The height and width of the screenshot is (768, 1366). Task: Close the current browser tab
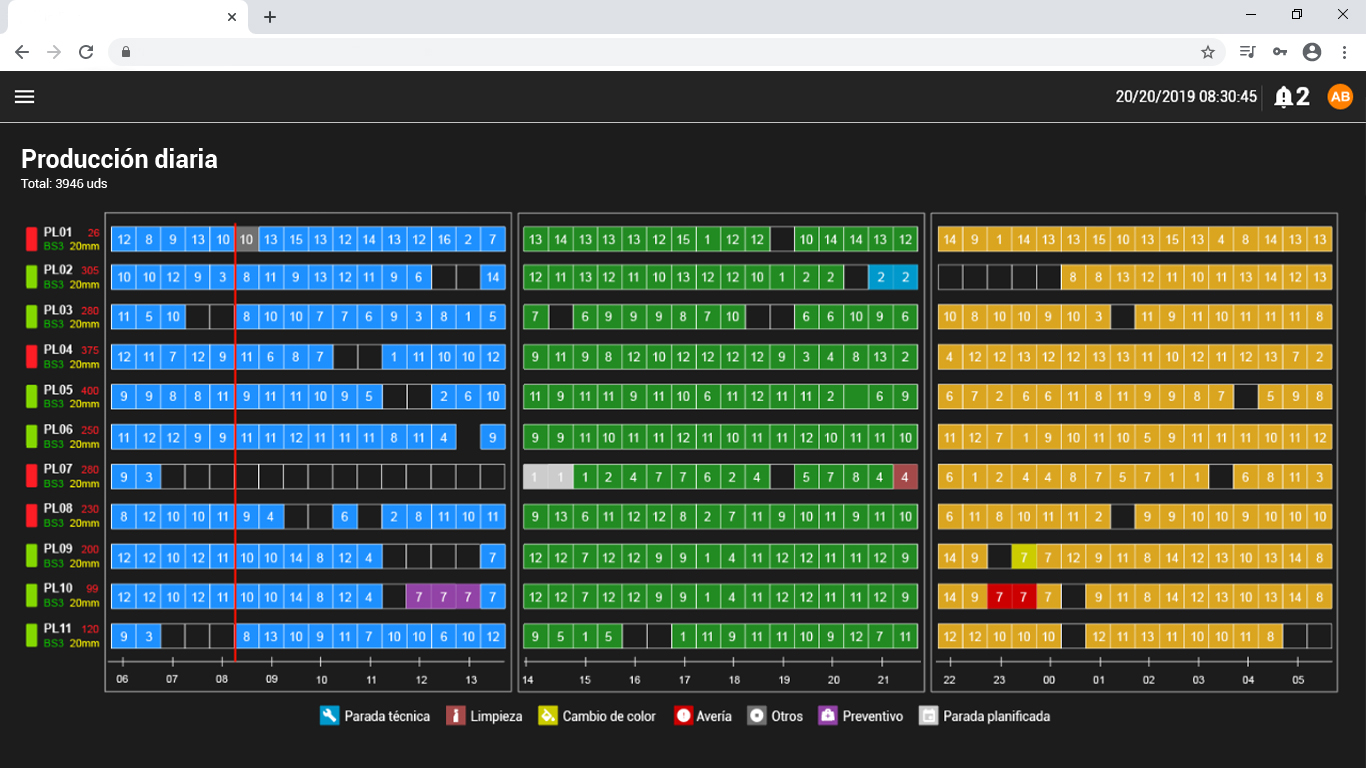click(x=232, y=17)
